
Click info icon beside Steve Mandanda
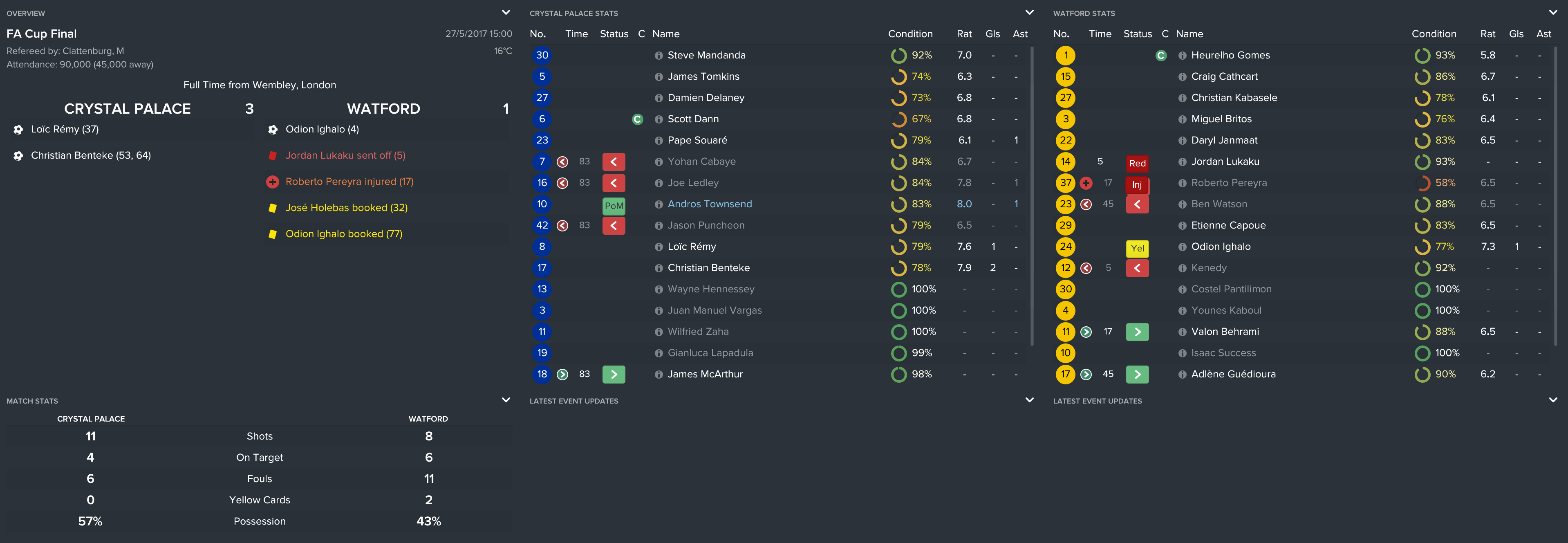658,55
